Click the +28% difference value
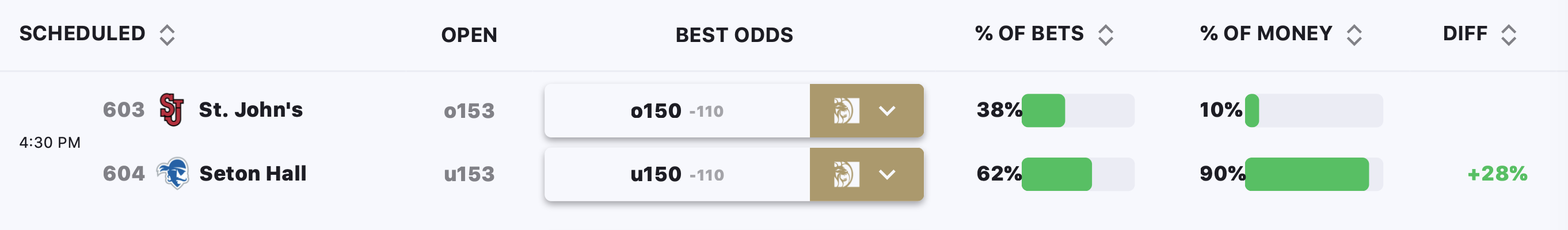 click(x=1497, y=174)
